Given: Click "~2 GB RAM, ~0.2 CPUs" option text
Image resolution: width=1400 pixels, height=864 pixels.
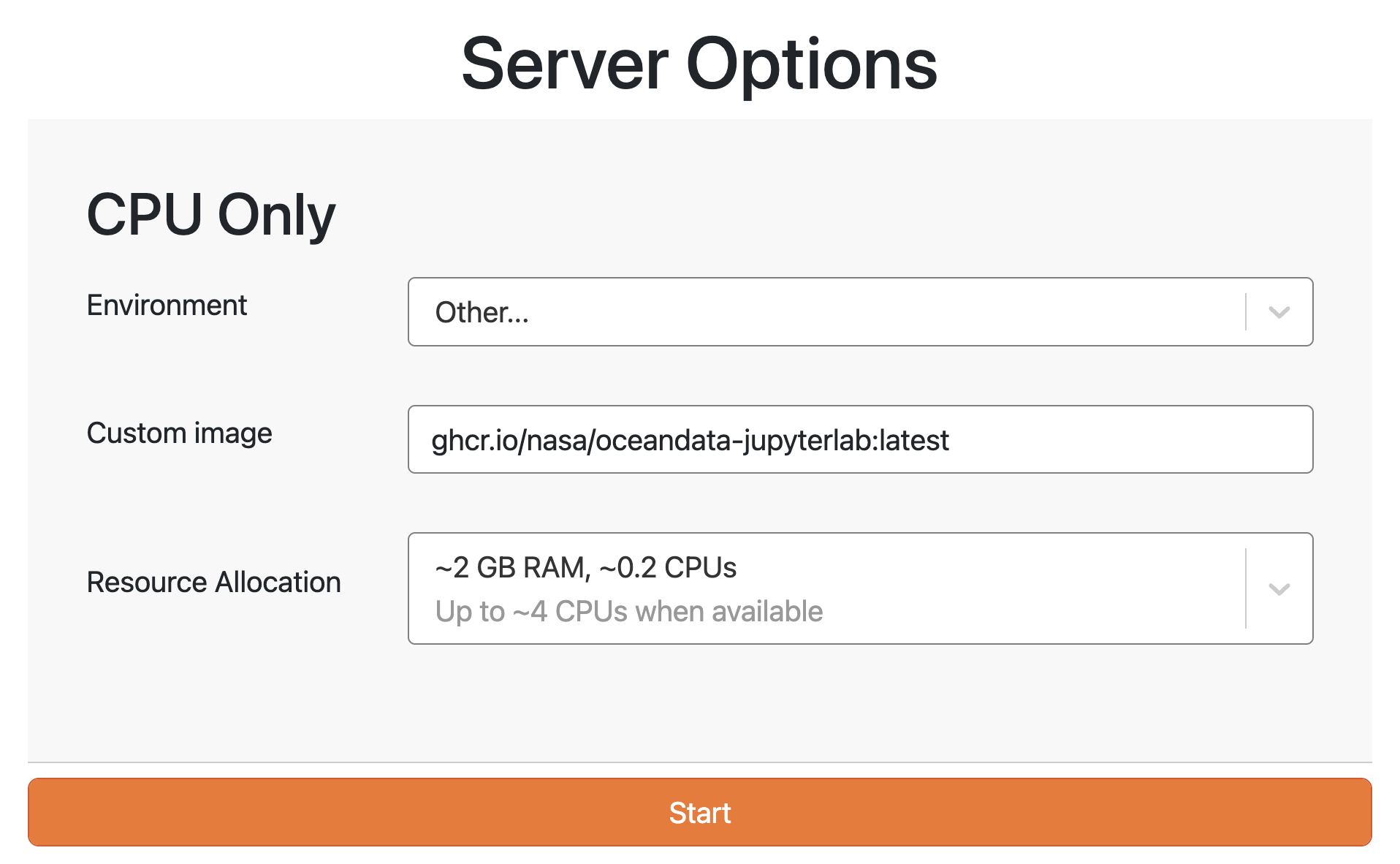Looking at the screenshot, I should pyautogui.click(x=585, y=568).
